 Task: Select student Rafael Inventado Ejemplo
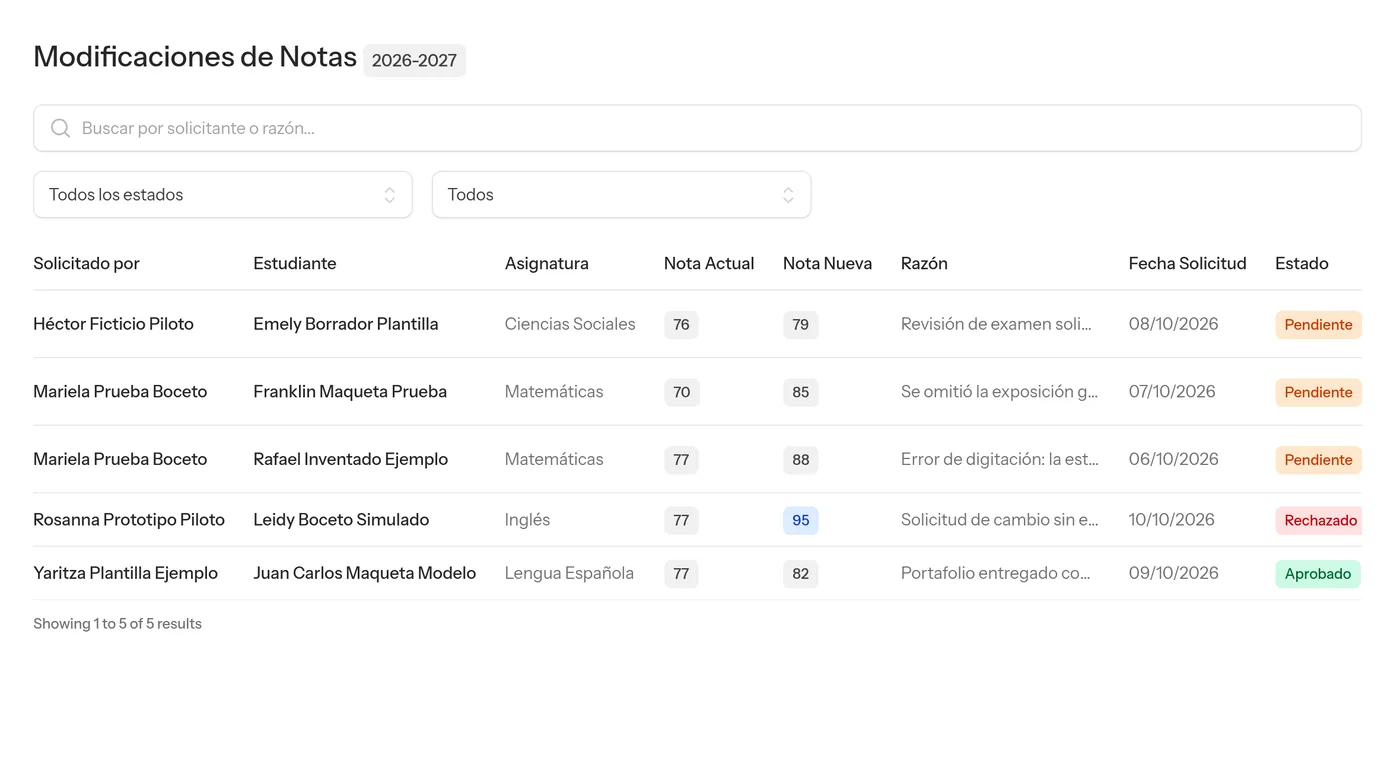(x=350, y=460)
